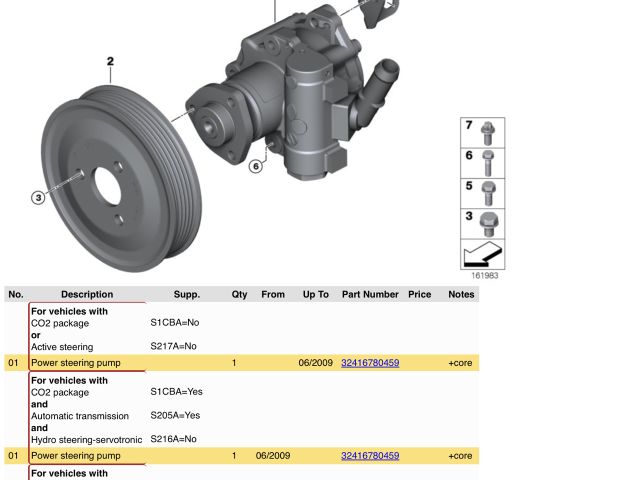Viewport: 640px width, 480px height.
Task: Click the Supp. column header
Action: [187, 295]
